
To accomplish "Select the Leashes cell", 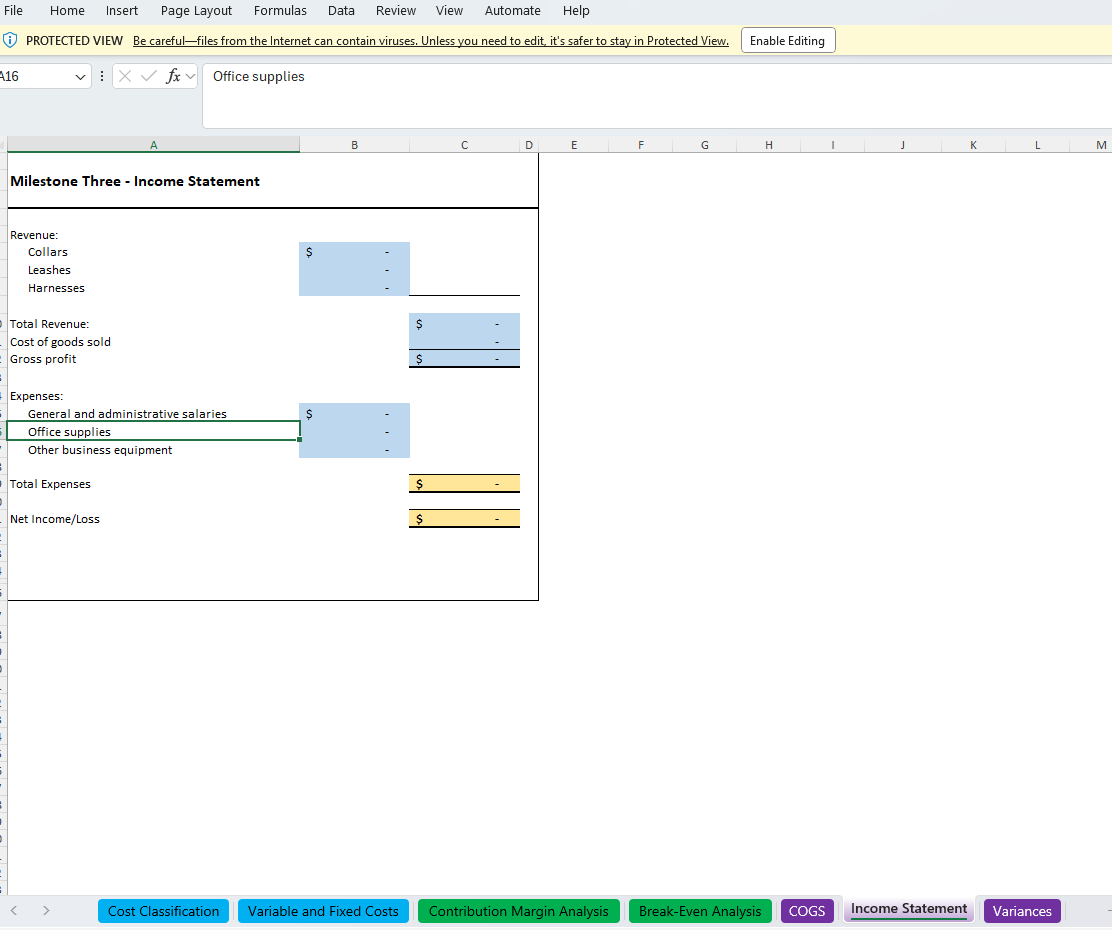I will point(153,270).
